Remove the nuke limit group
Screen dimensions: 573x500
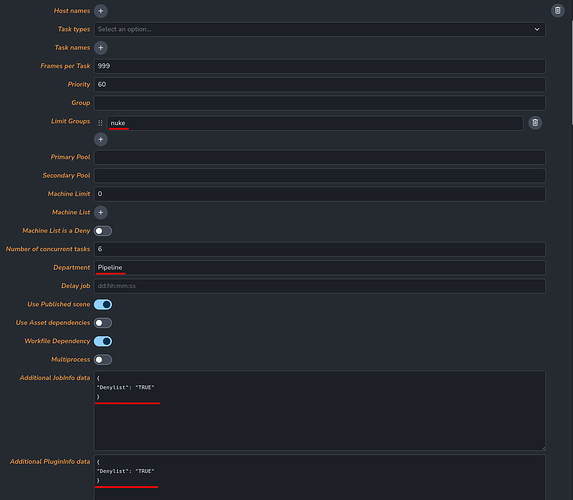[x=535, y=123]
